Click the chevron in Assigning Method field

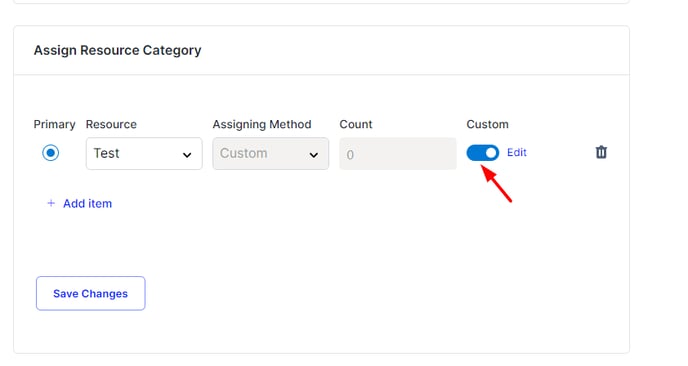pos(313,155)
